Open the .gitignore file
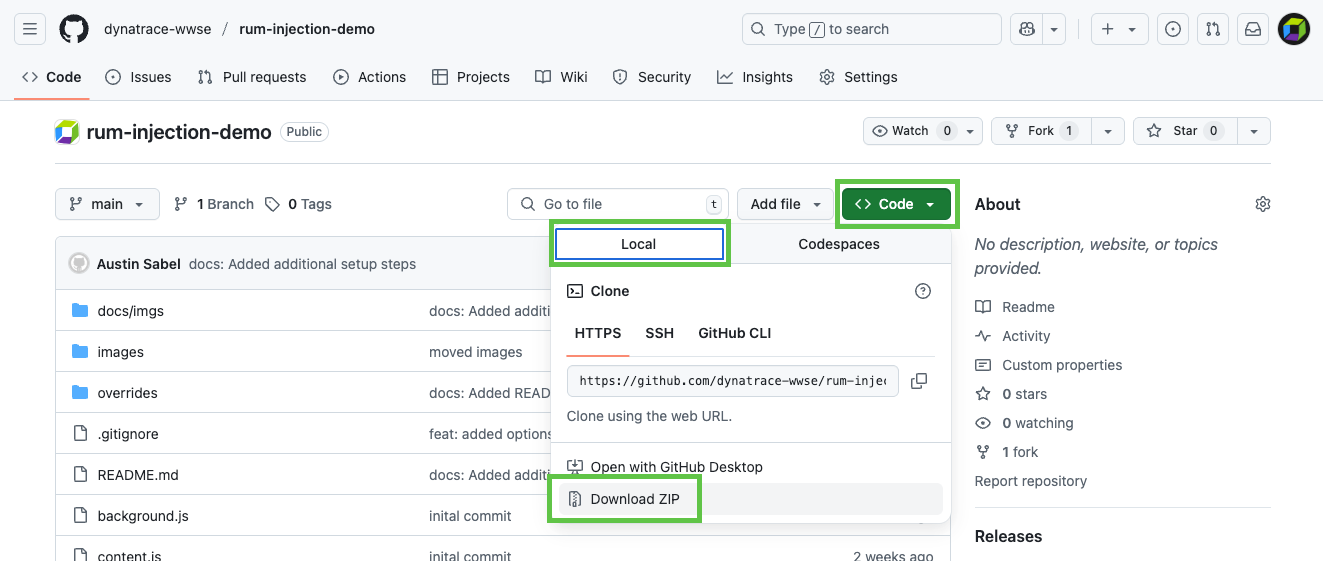Viewport: 1323px width, 561px height. tap(128, 434)
